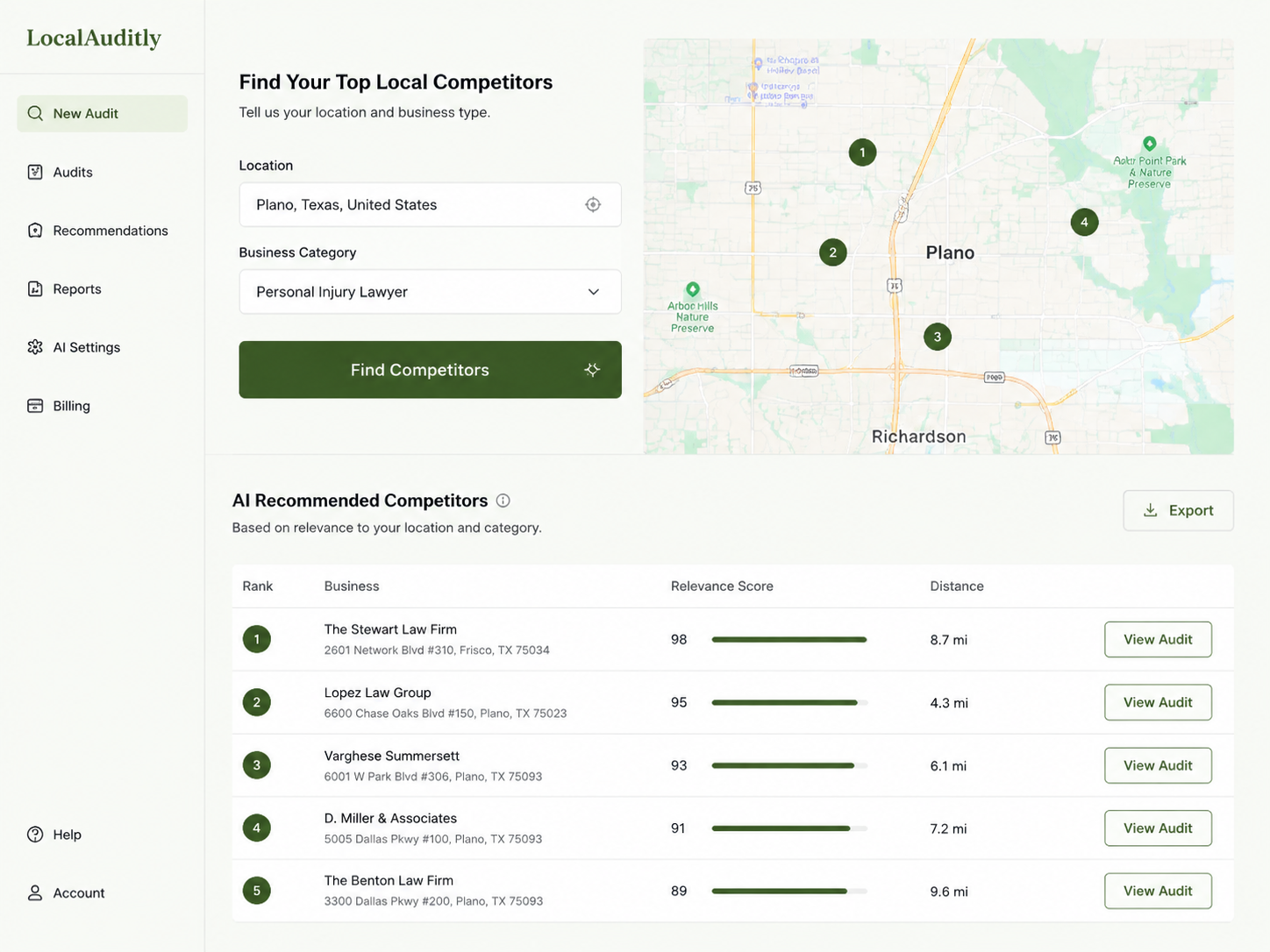Click rank badge 5 in table
This screenshot has width=1270, height=952.
[x=257, y=891]
